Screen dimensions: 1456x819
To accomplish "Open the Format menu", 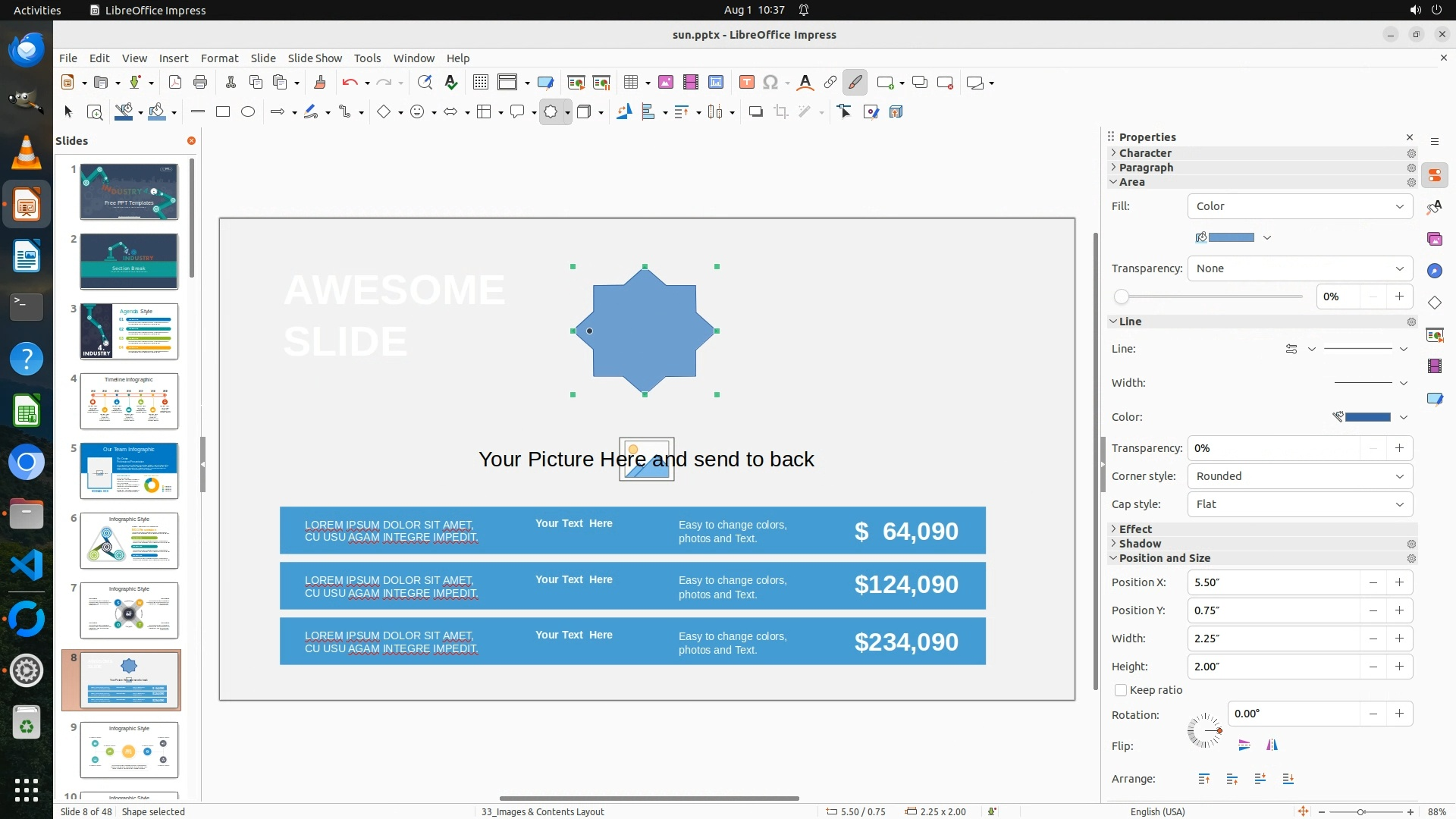I will [219, 58].
